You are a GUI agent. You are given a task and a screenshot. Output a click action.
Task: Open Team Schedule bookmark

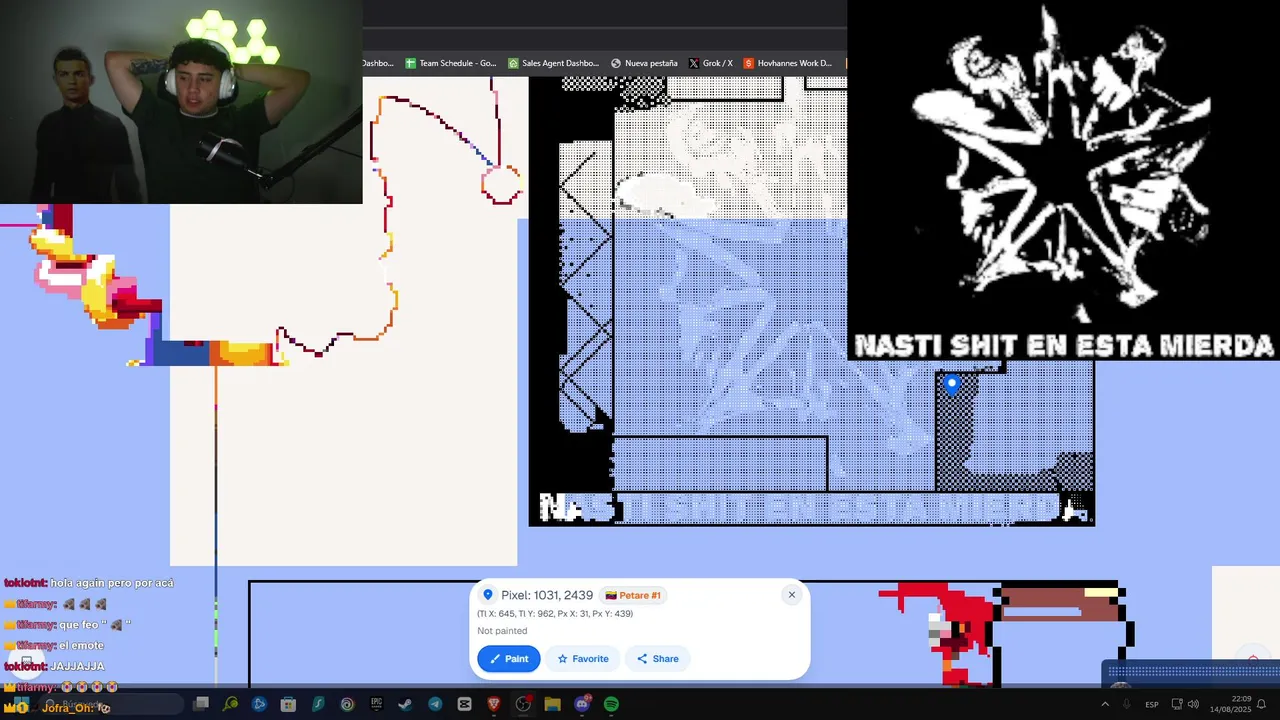(x=450, y=63)
